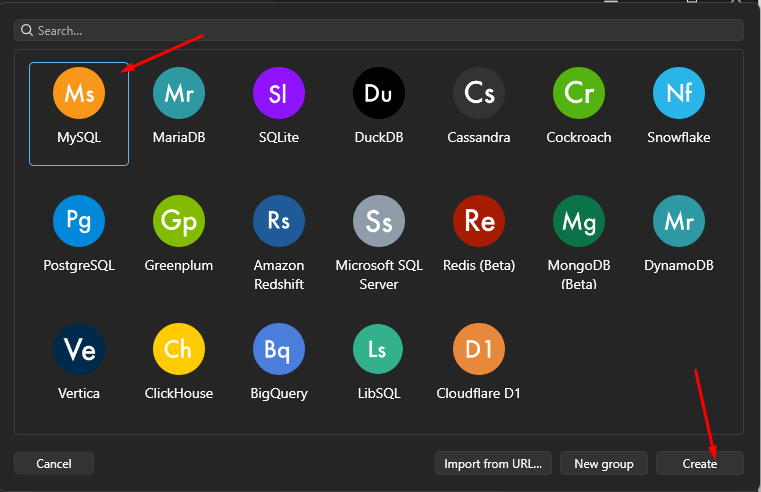
Task: Pick Microsoft SQL Server icon
Action: click(x=379, y=221)
